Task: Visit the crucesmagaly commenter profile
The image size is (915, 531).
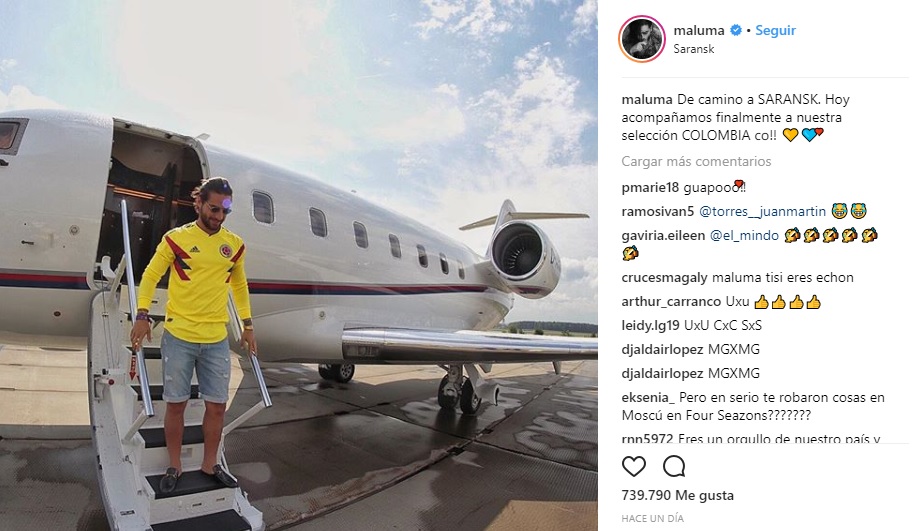Action: 664,278
